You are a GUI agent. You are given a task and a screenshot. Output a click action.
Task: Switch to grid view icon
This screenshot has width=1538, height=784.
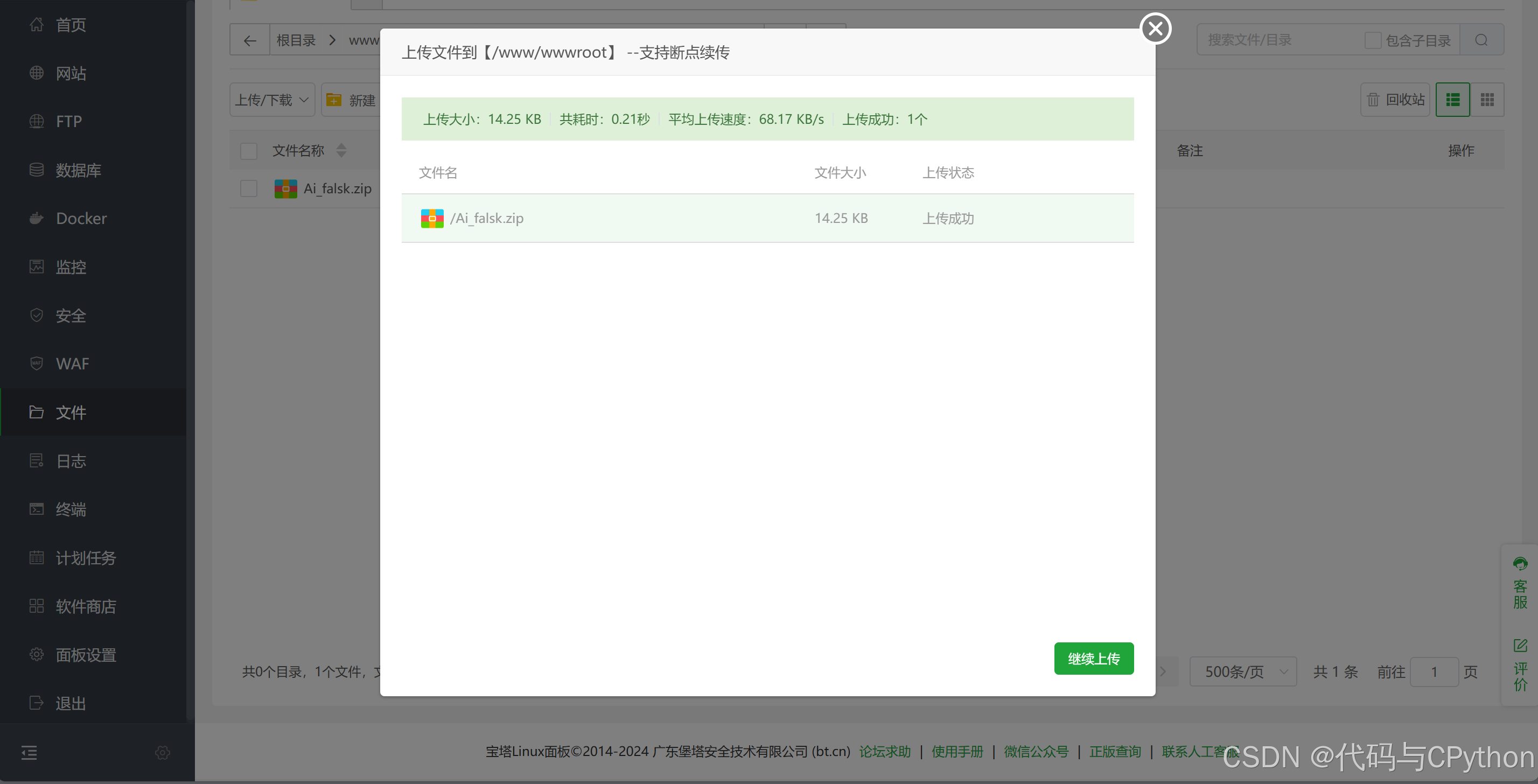(x=1487, y=100)
